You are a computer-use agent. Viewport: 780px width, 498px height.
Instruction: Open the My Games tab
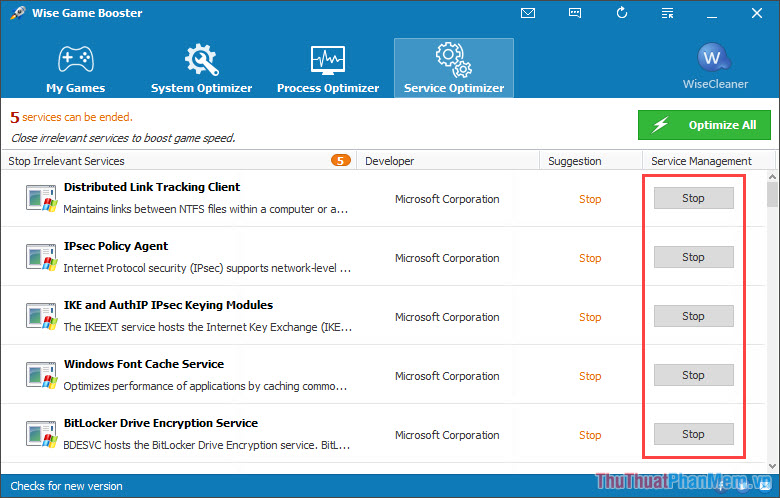(x=75, y=68)
